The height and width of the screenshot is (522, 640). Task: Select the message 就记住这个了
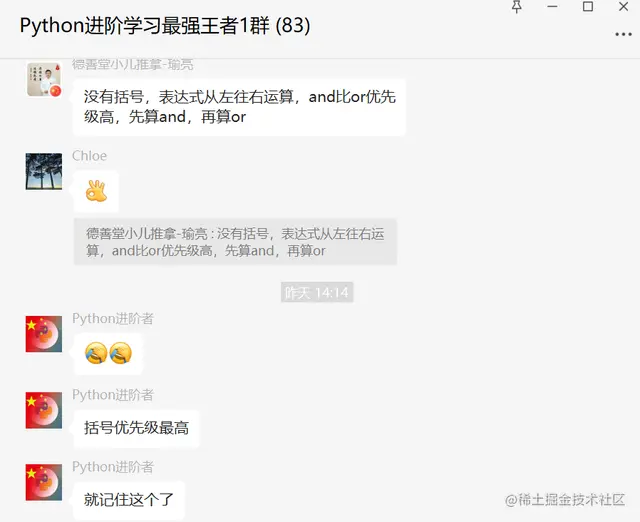click(x=129, y=500)
